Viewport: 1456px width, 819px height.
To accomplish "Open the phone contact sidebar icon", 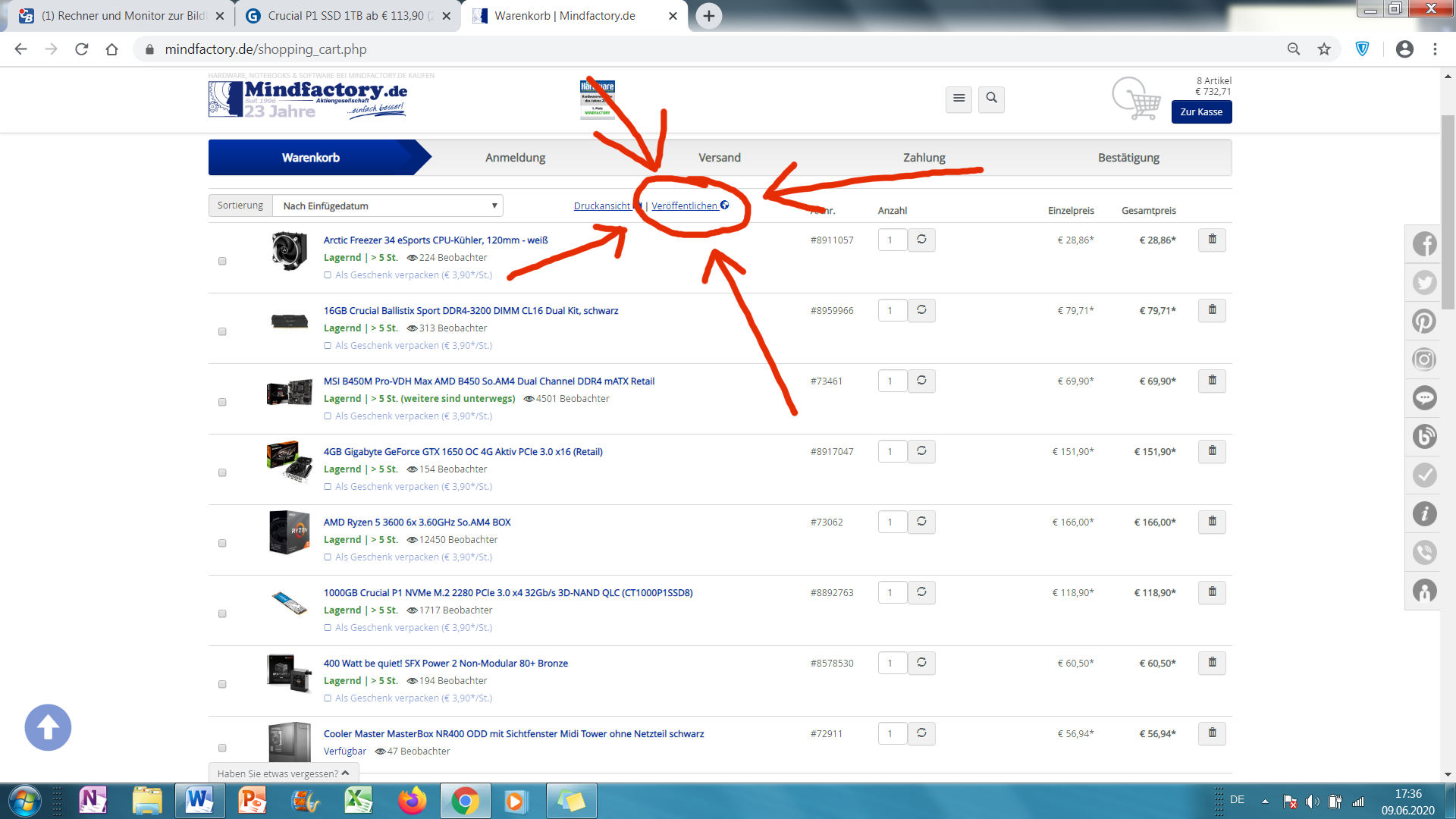I will [x=1424, y=552].
